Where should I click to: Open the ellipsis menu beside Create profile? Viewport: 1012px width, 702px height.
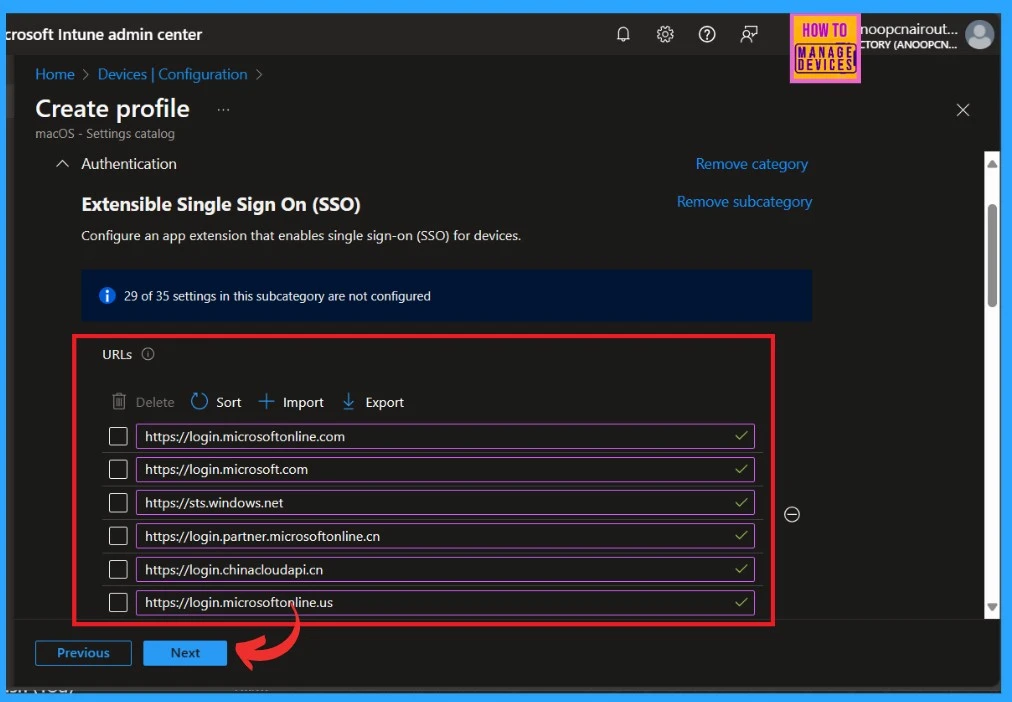coord(223,110)
